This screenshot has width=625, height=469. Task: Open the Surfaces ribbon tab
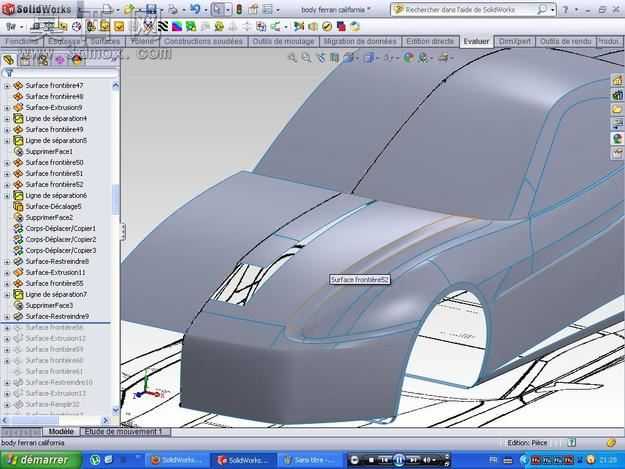click(x=105, y=41)
